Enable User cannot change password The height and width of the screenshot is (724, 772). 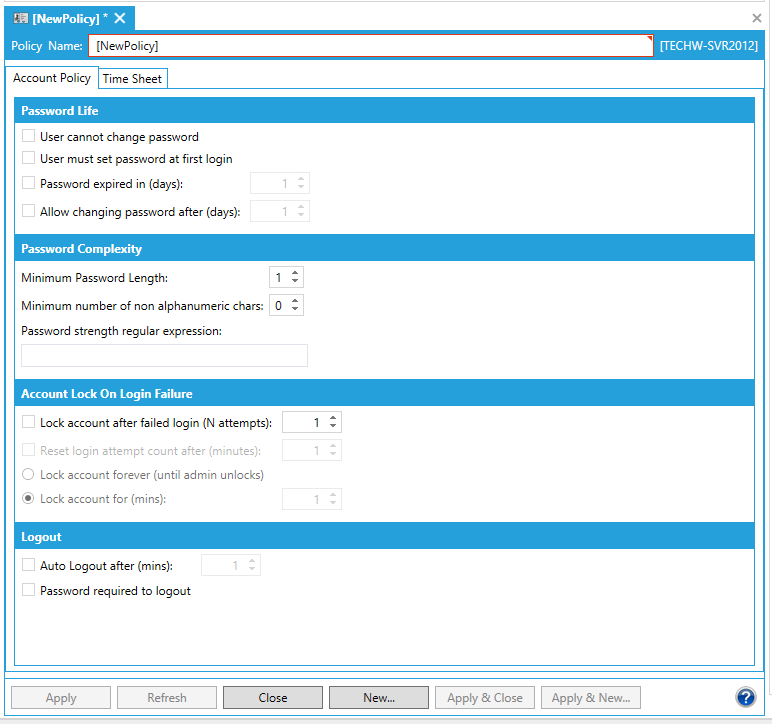(29, 137)
